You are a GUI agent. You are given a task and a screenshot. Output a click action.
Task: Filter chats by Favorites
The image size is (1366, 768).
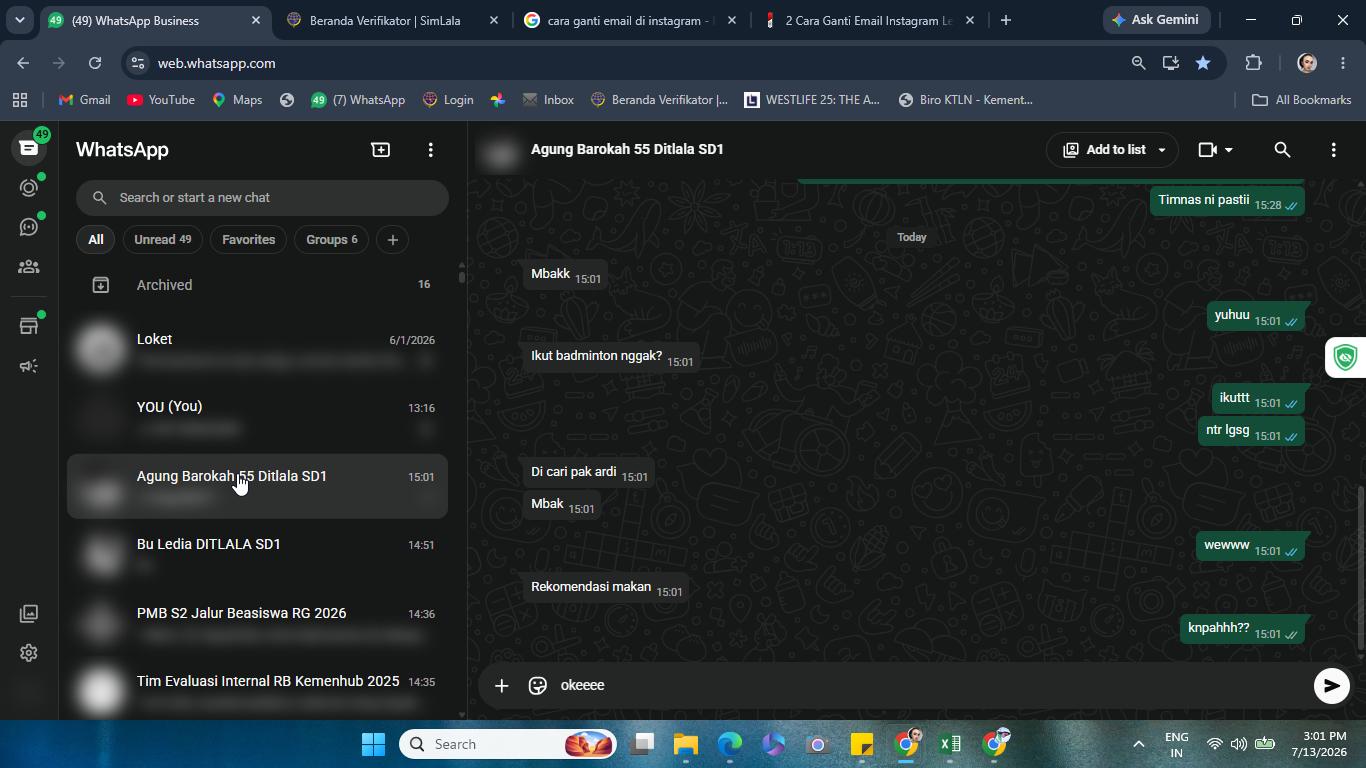pyautogui.click(x=248, y=240)
